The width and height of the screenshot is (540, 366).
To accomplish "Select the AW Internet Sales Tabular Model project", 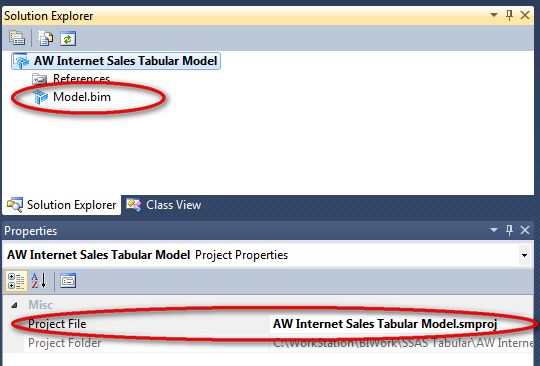I will 116,61.
